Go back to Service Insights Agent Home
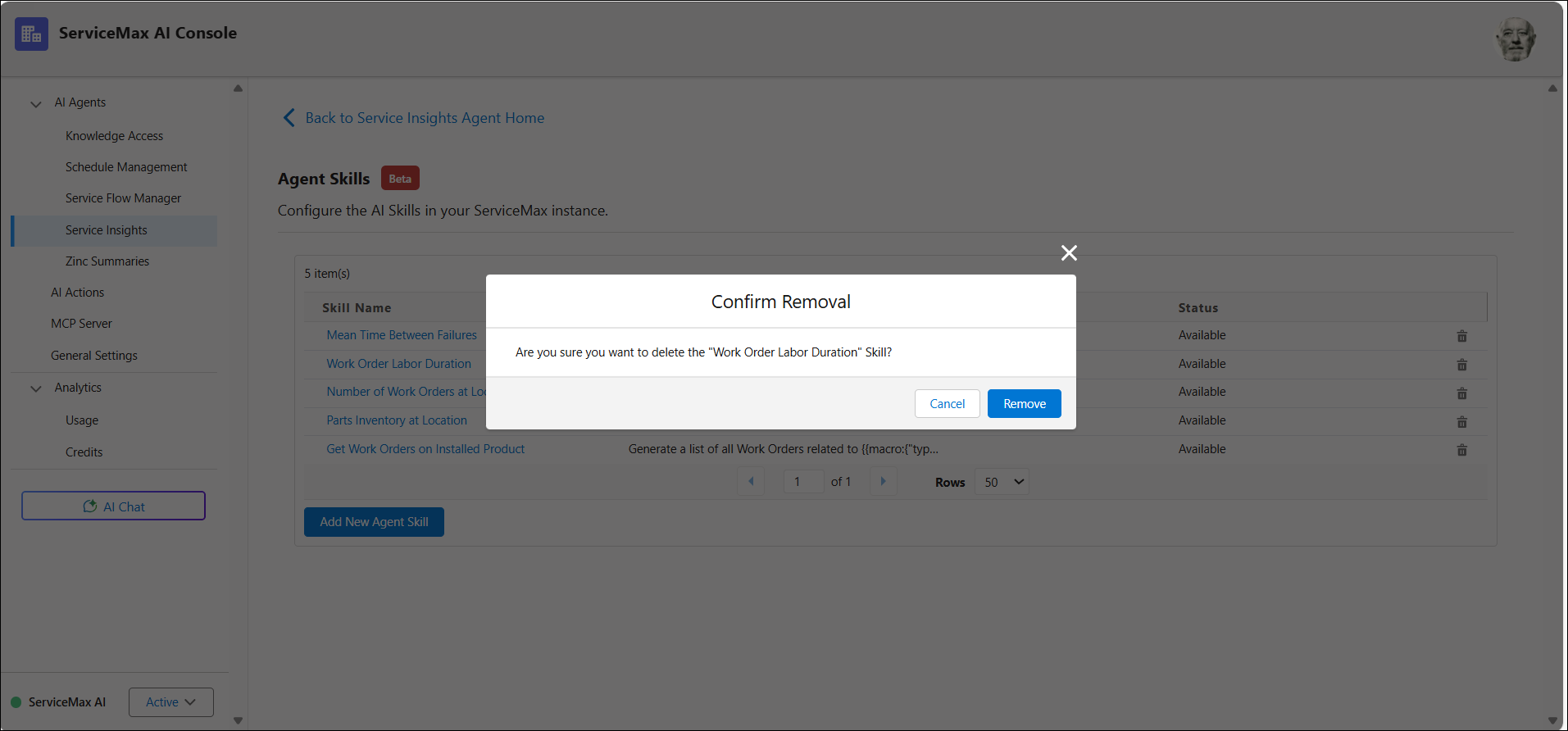This screenshot has height=731, width=1568. pos(425,118)
